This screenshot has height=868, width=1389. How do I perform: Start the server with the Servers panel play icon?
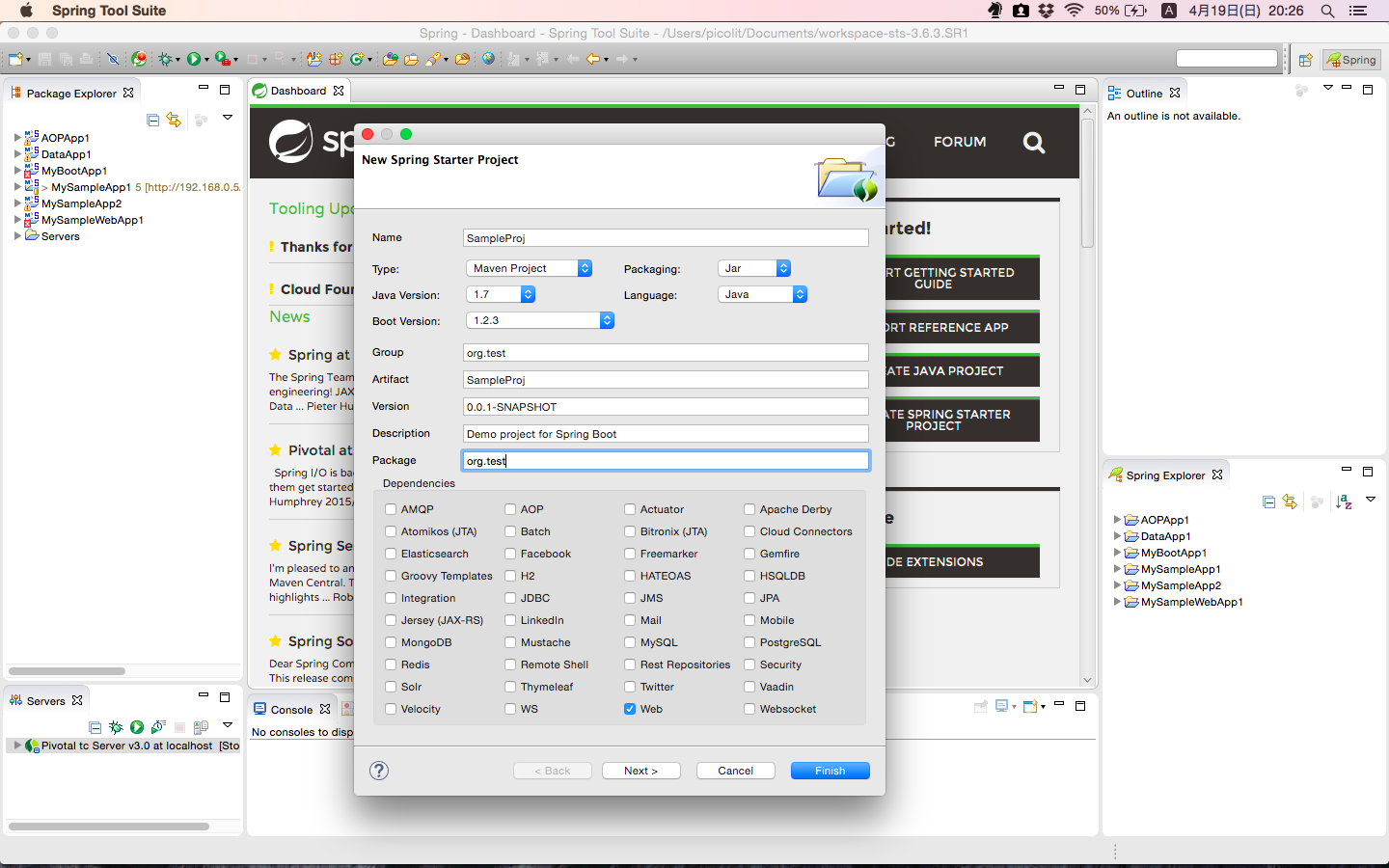(137, 727)
